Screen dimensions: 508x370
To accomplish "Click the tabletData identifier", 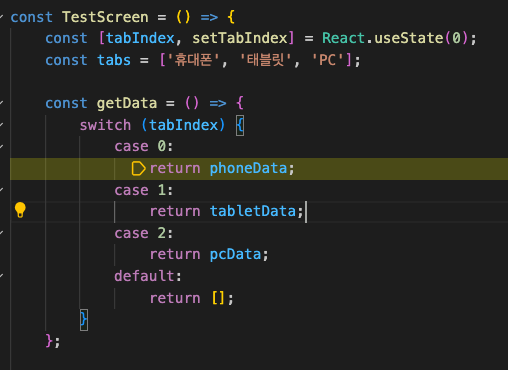I will pyautogui.click(x=253, y=211).
